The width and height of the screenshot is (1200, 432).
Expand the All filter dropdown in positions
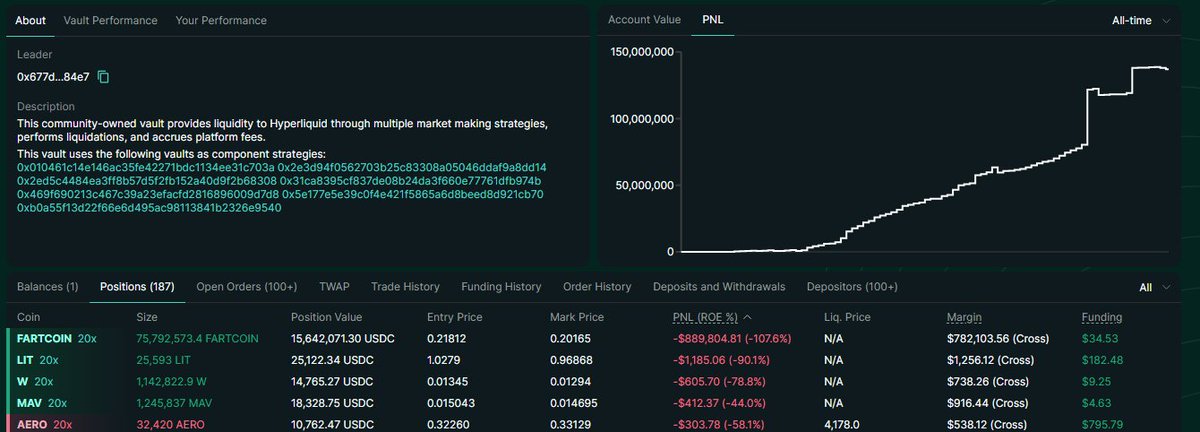(1154, 287)
